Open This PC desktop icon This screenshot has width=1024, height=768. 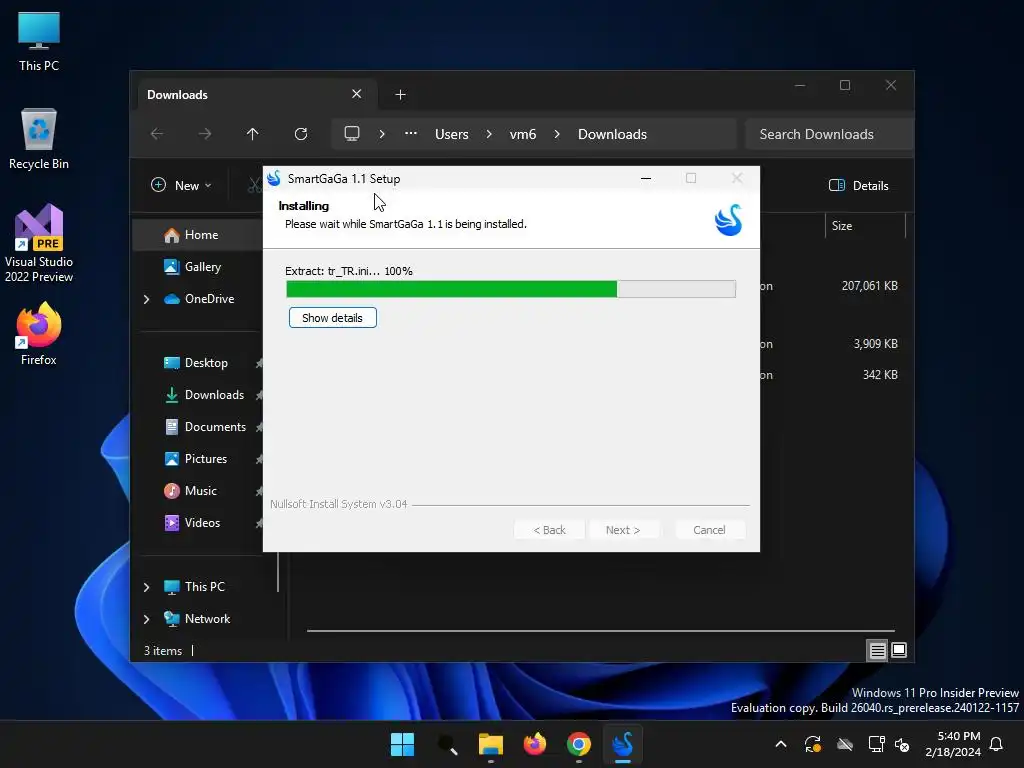click(39, 41)
